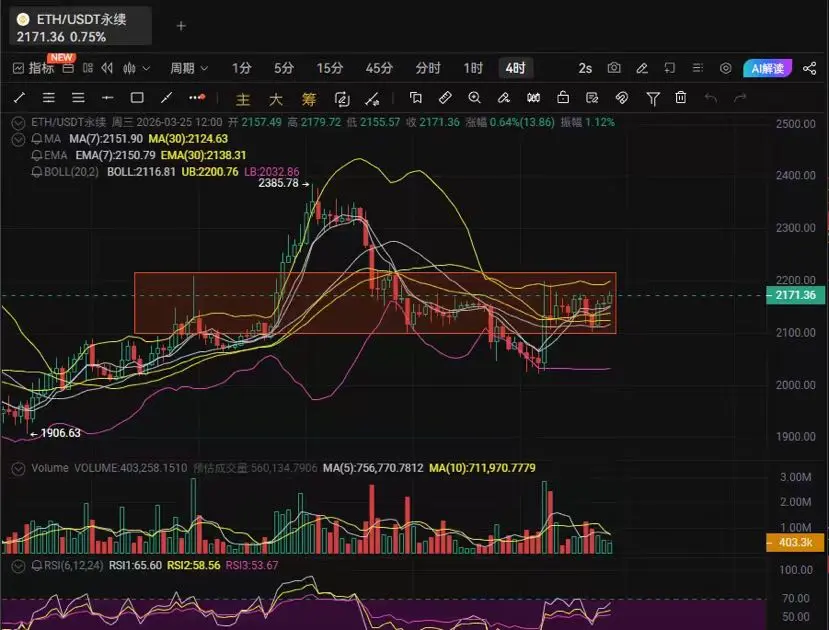Select the 4时 timeframe tab

pyautogui.click(x=515, y=68)
